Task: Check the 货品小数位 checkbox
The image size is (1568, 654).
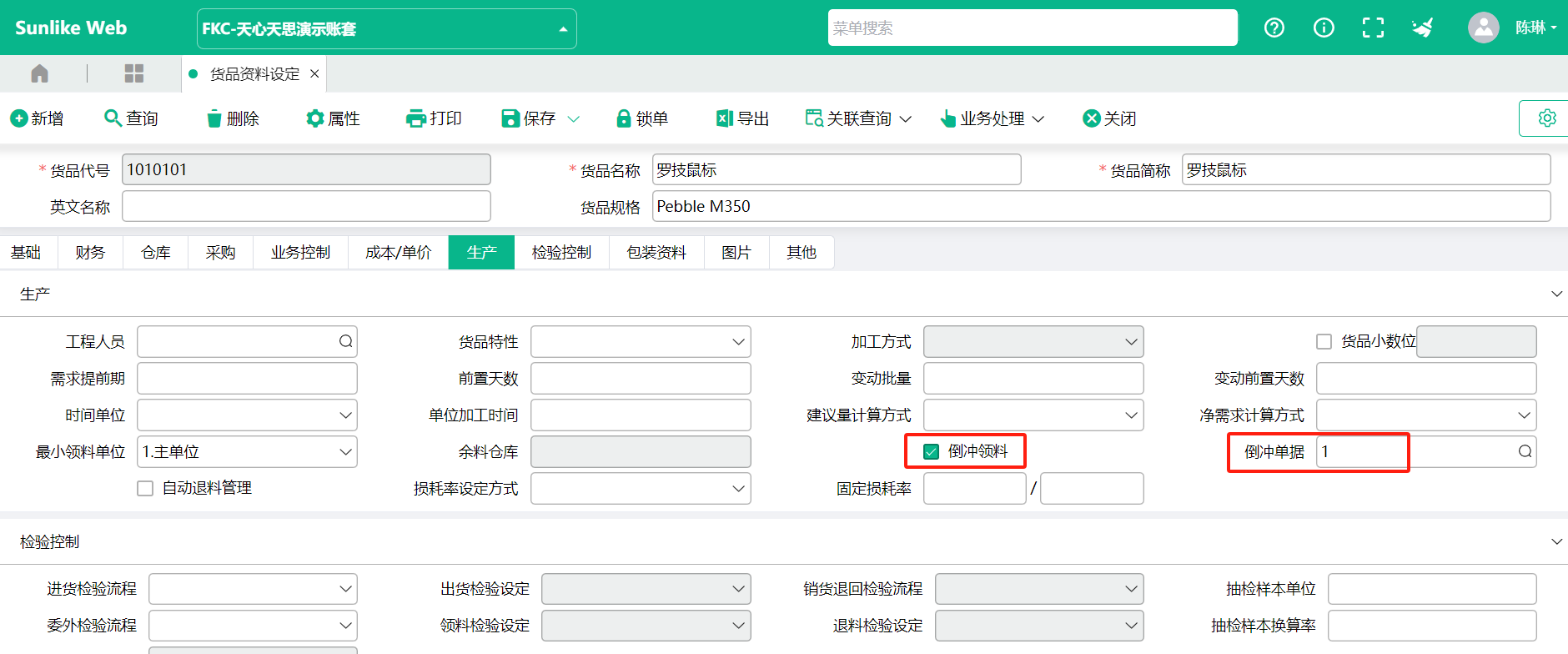Action: pyautogui.click(x=1324, y=341)
